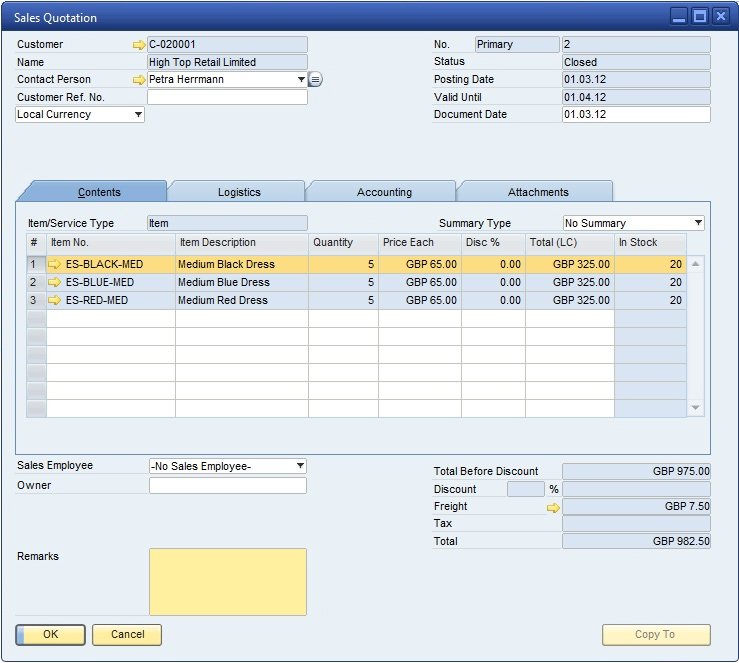The height and width of the screenshot is (663, 739).
Task: Click the link arrow for ES-BLUE-MED item
Action: click(x=55, y=283)
